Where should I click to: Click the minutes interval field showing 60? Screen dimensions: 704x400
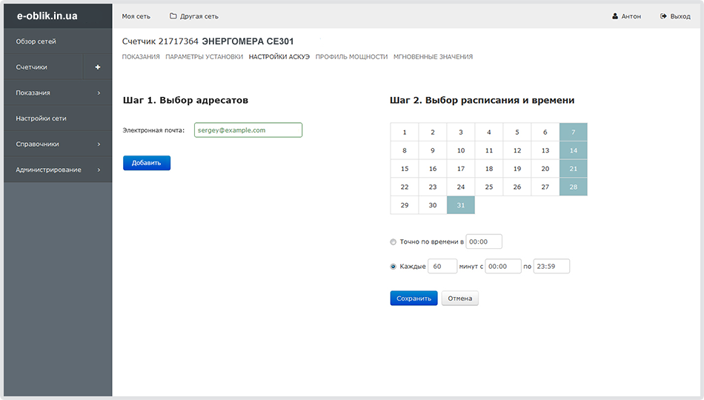tap(442, 266)
